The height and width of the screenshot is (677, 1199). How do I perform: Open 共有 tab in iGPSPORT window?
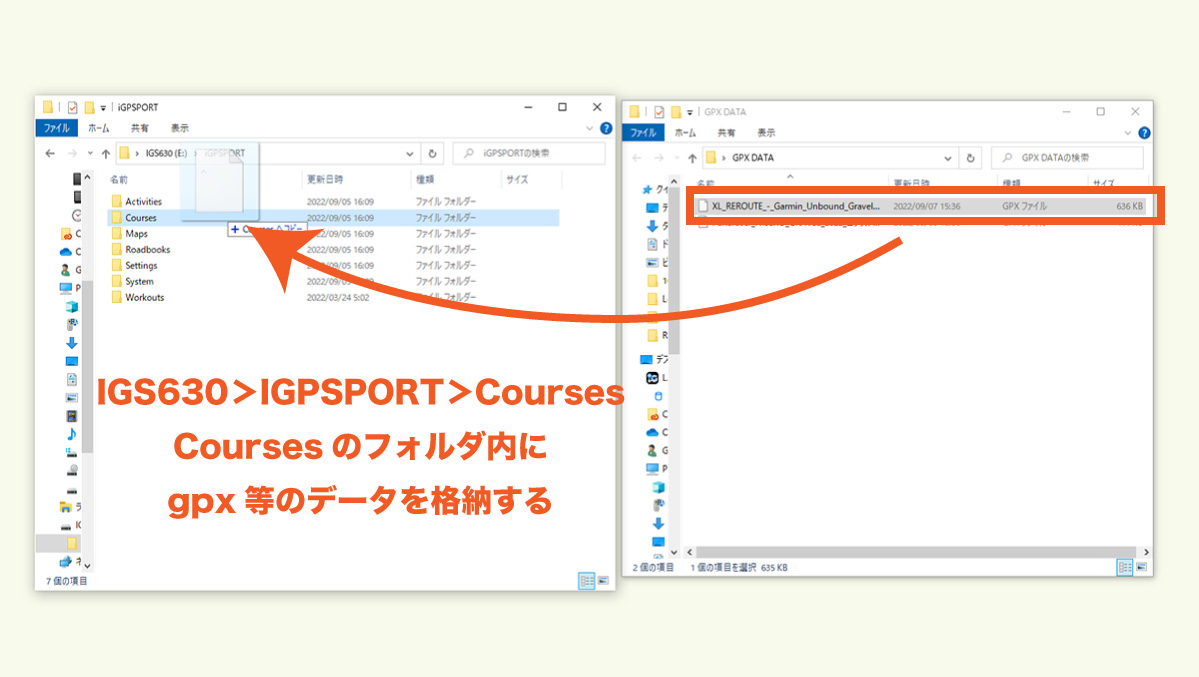139,128
